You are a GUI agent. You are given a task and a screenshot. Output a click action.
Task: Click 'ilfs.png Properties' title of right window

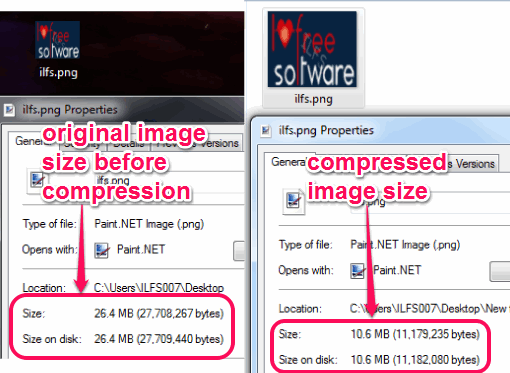326,130
